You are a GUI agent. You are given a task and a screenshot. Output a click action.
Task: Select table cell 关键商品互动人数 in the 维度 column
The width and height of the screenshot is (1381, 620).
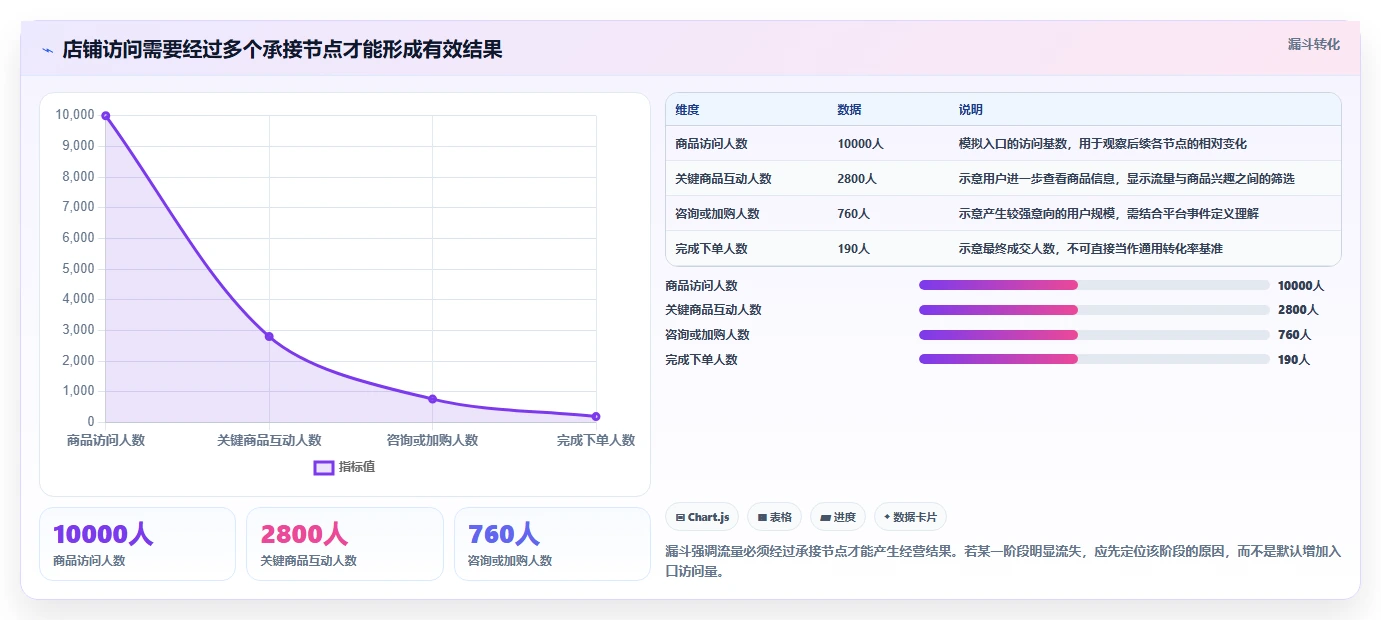(x=723, y=179)
